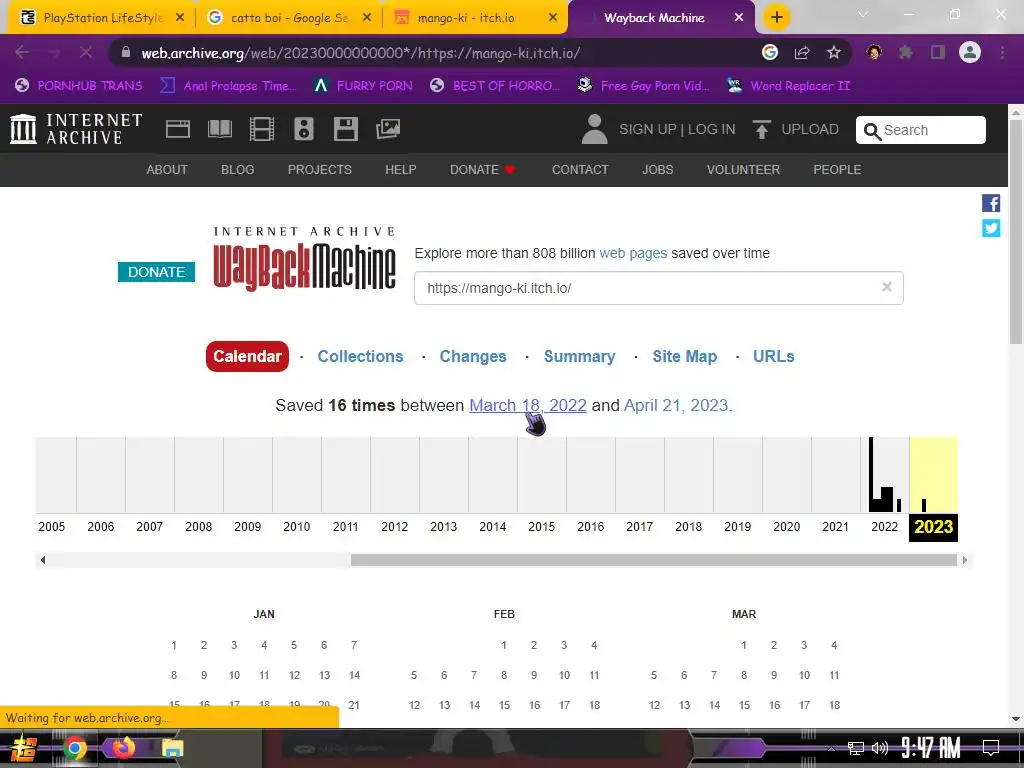Screen dimensions: 1024x768
Task: Open Firefox from the taskbar
Action: click(x=123, y=748)
